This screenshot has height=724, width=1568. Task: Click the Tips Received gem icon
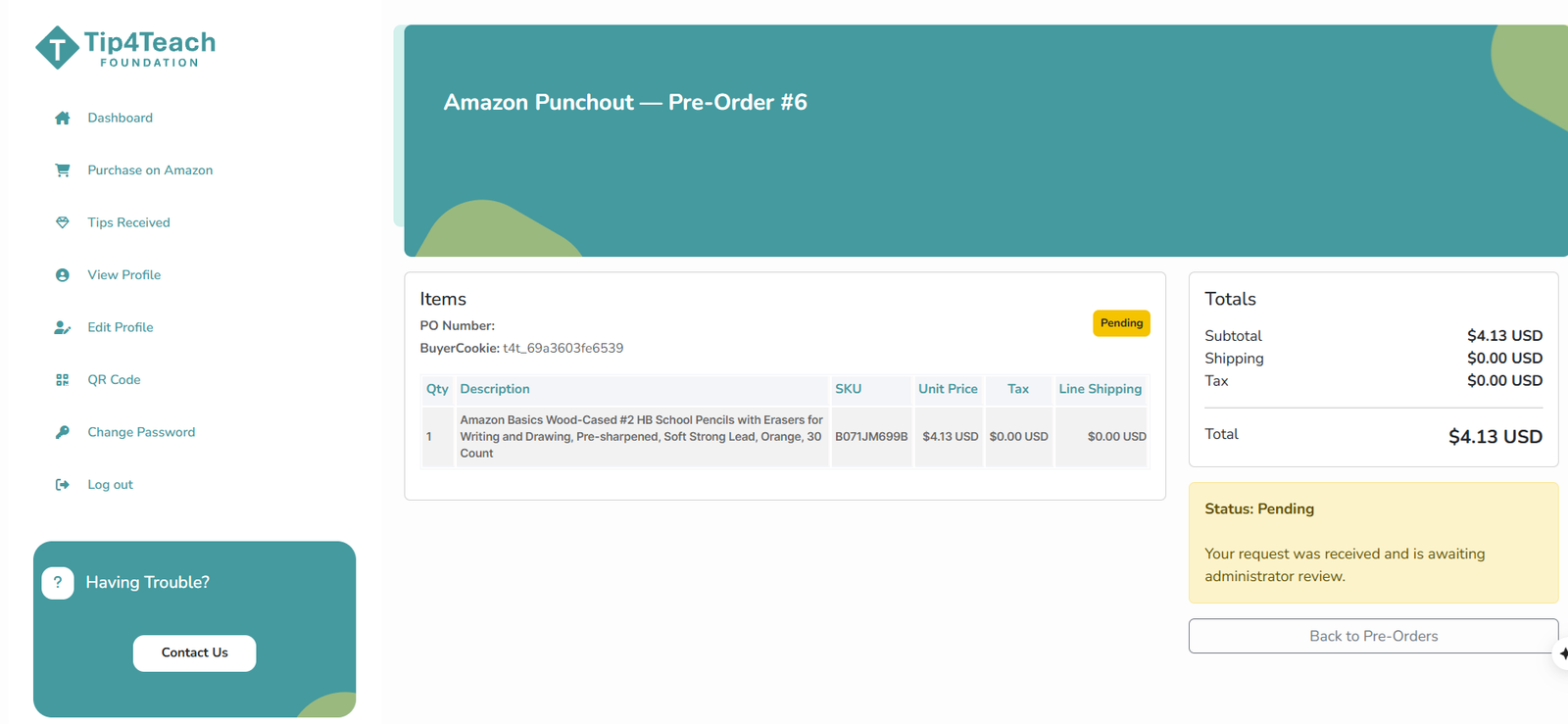pos(63,222)
